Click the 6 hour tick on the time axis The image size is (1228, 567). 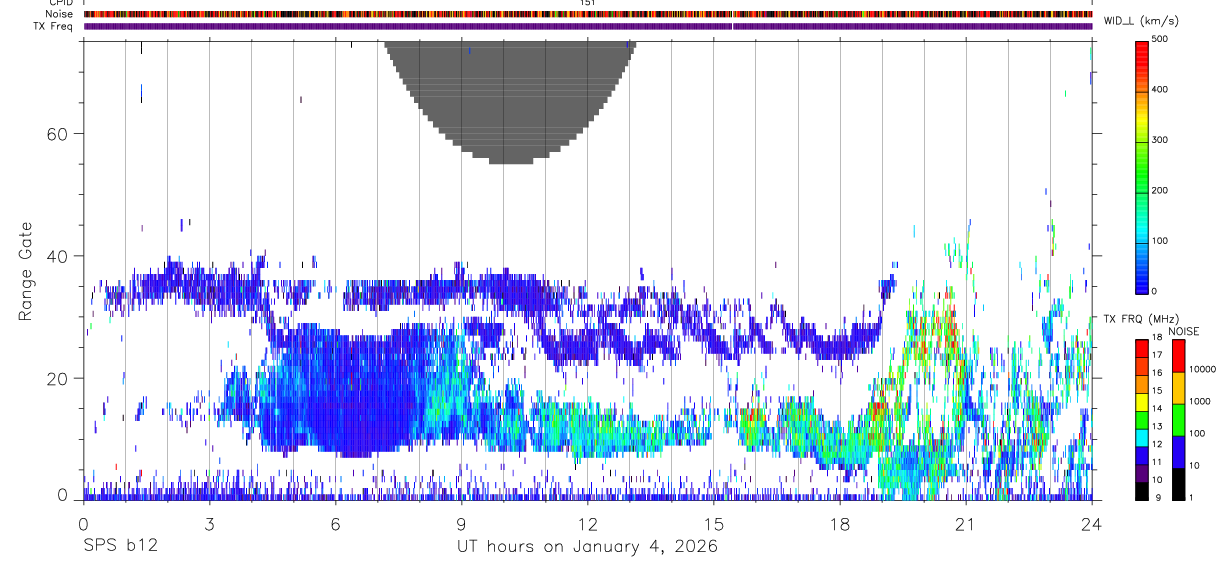[336, 524]
